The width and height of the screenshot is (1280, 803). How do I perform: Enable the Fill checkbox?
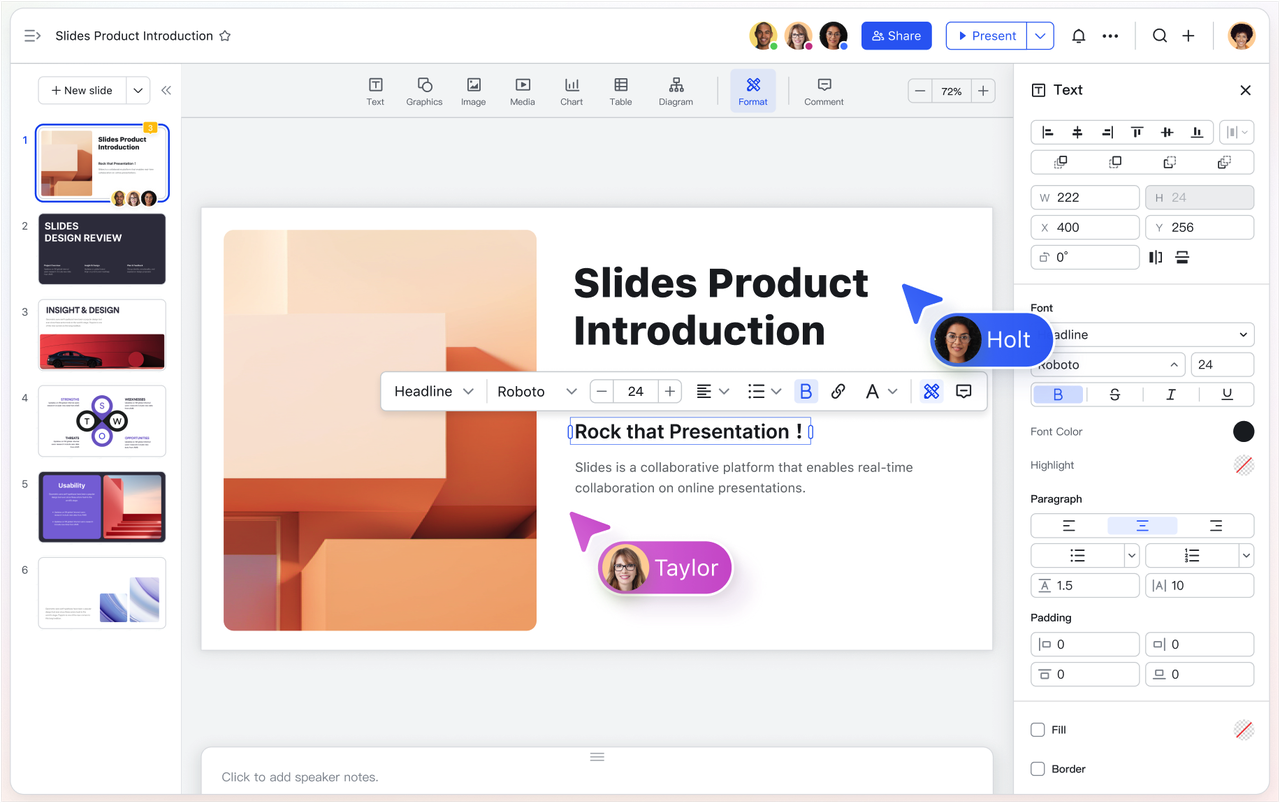1038,730
